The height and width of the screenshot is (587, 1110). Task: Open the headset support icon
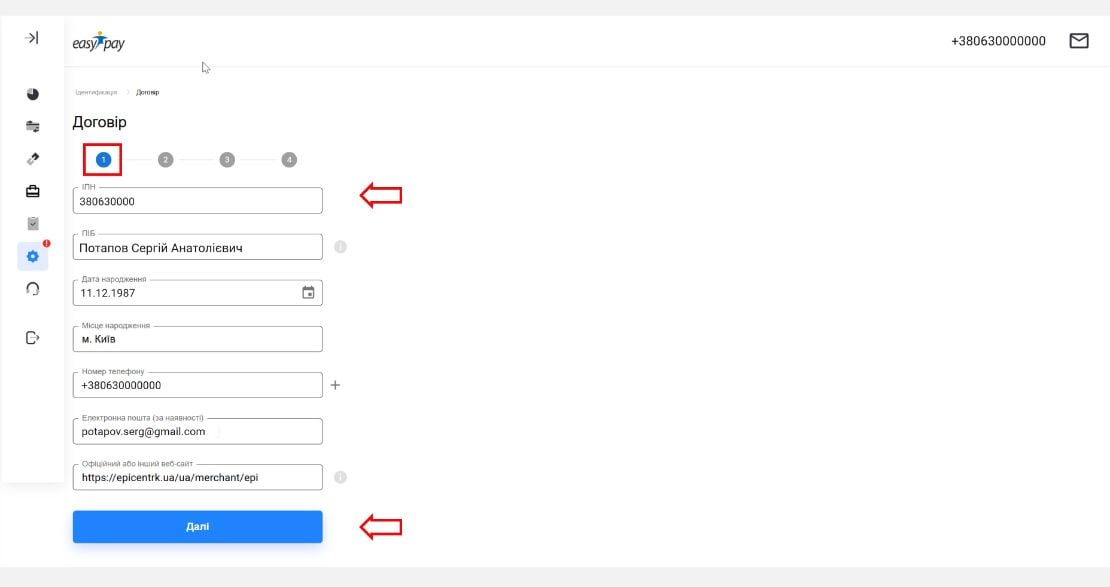(33, 289)
